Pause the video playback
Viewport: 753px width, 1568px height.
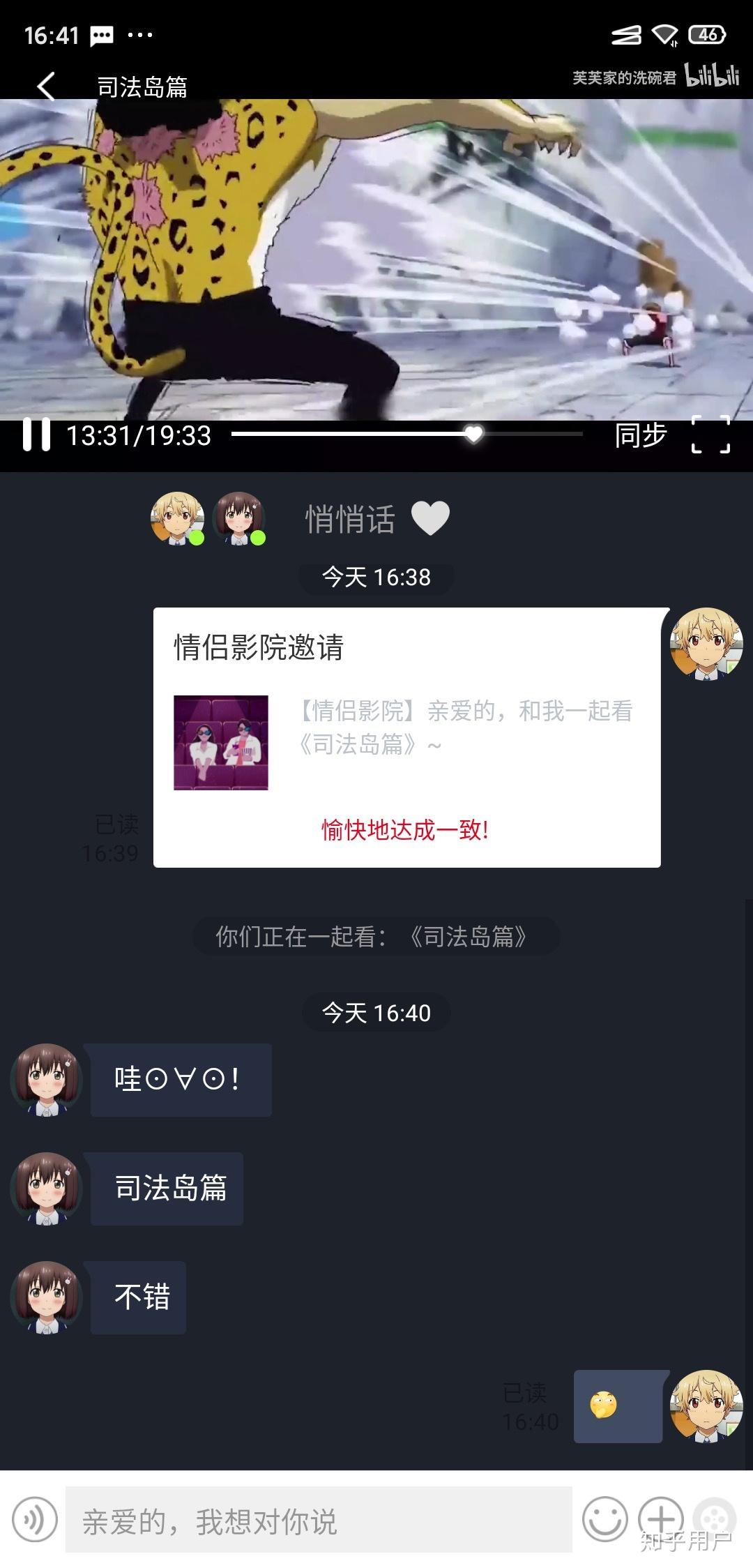point(36,435)
